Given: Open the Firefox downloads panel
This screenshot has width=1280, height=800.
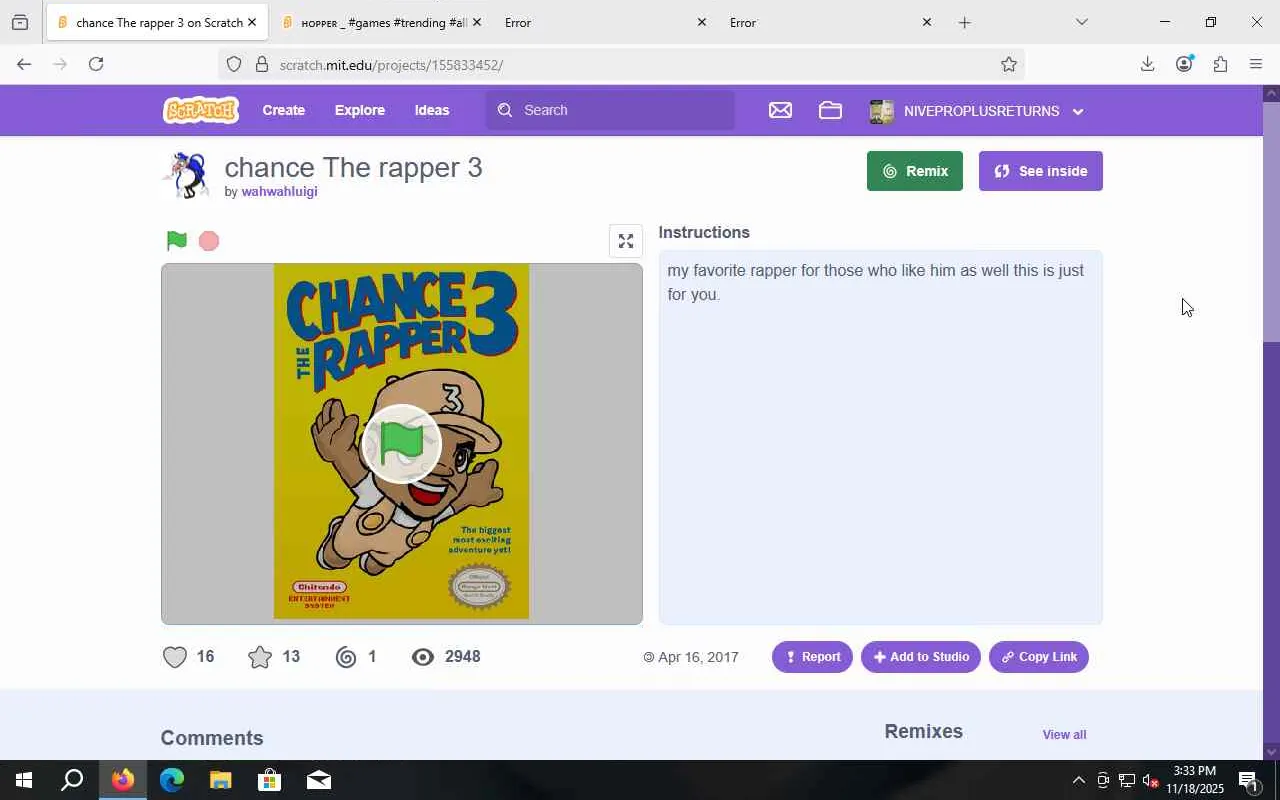Looking at the screenshot, I should click(1147, 64).
